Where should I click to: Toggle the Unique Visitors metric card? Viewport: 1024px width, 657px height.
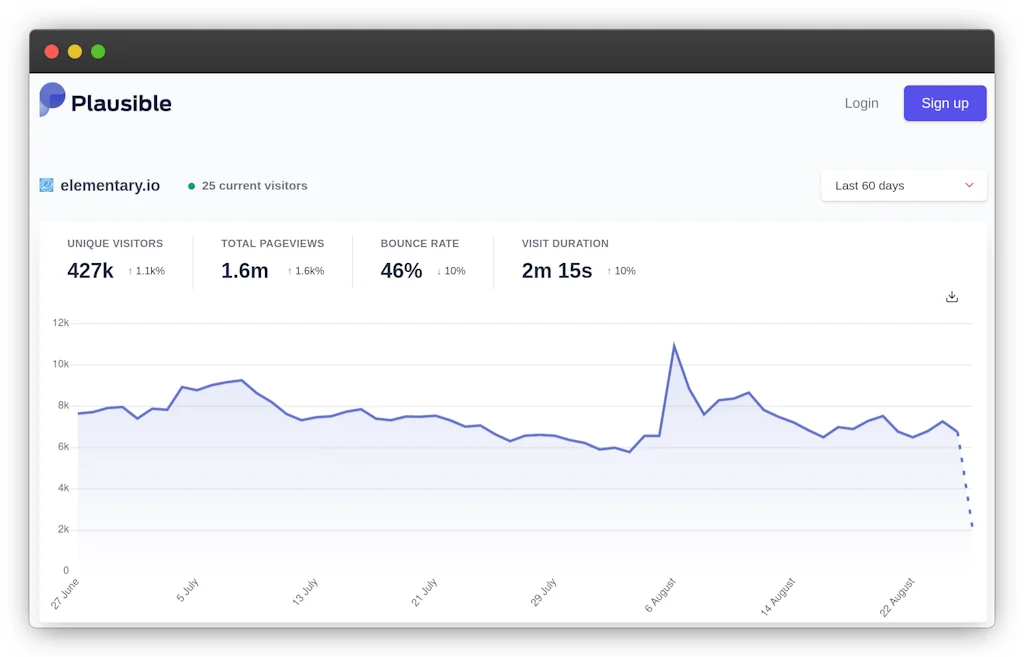116,258
